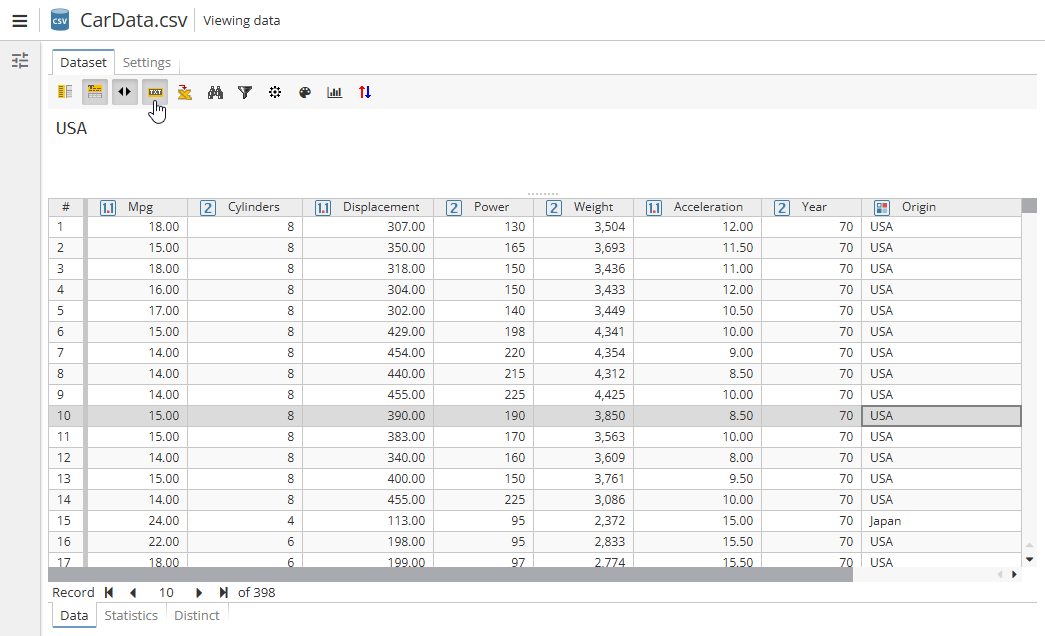Jump to the last record
The width and height of the screenshot is (1045, 636).
pyautogui.click(x=224, y=592)
